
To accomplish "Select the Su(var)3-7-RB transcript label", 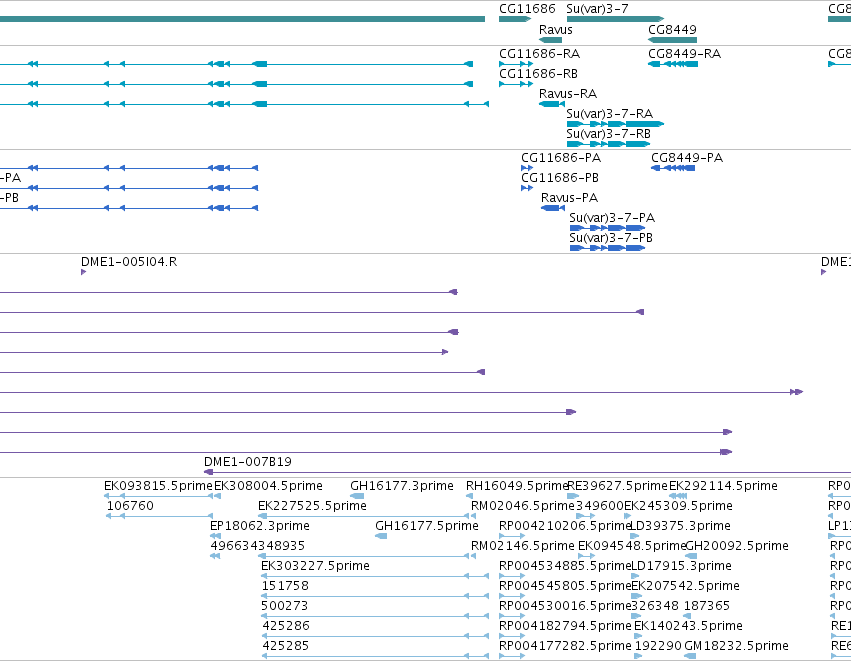I will [x=608, y=134].
